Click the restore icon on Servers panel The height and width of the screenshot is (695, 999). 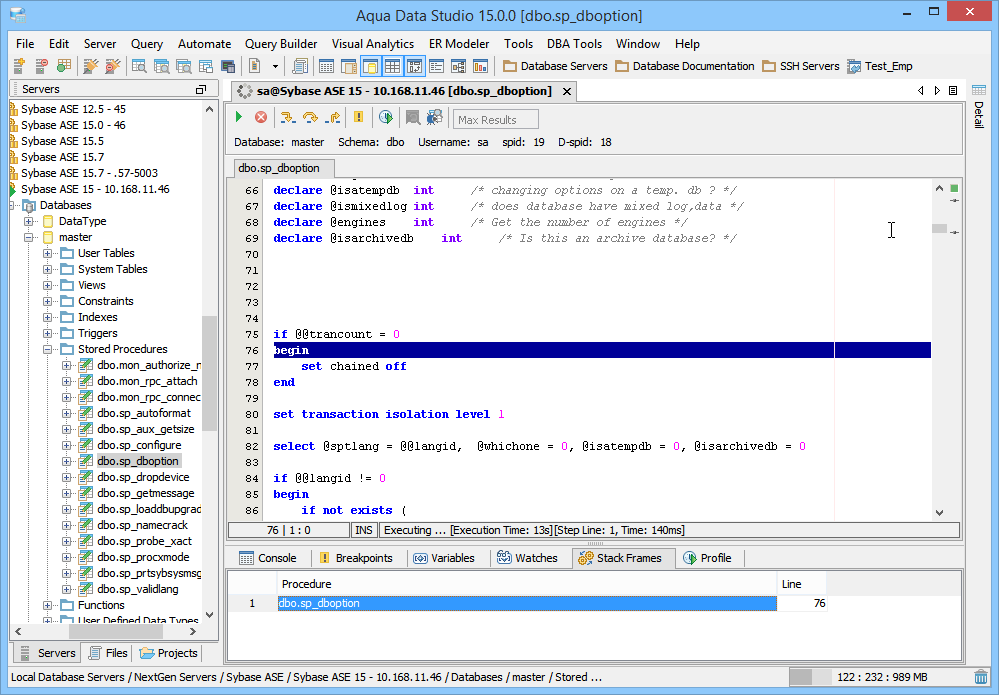[x=200, y=90]
